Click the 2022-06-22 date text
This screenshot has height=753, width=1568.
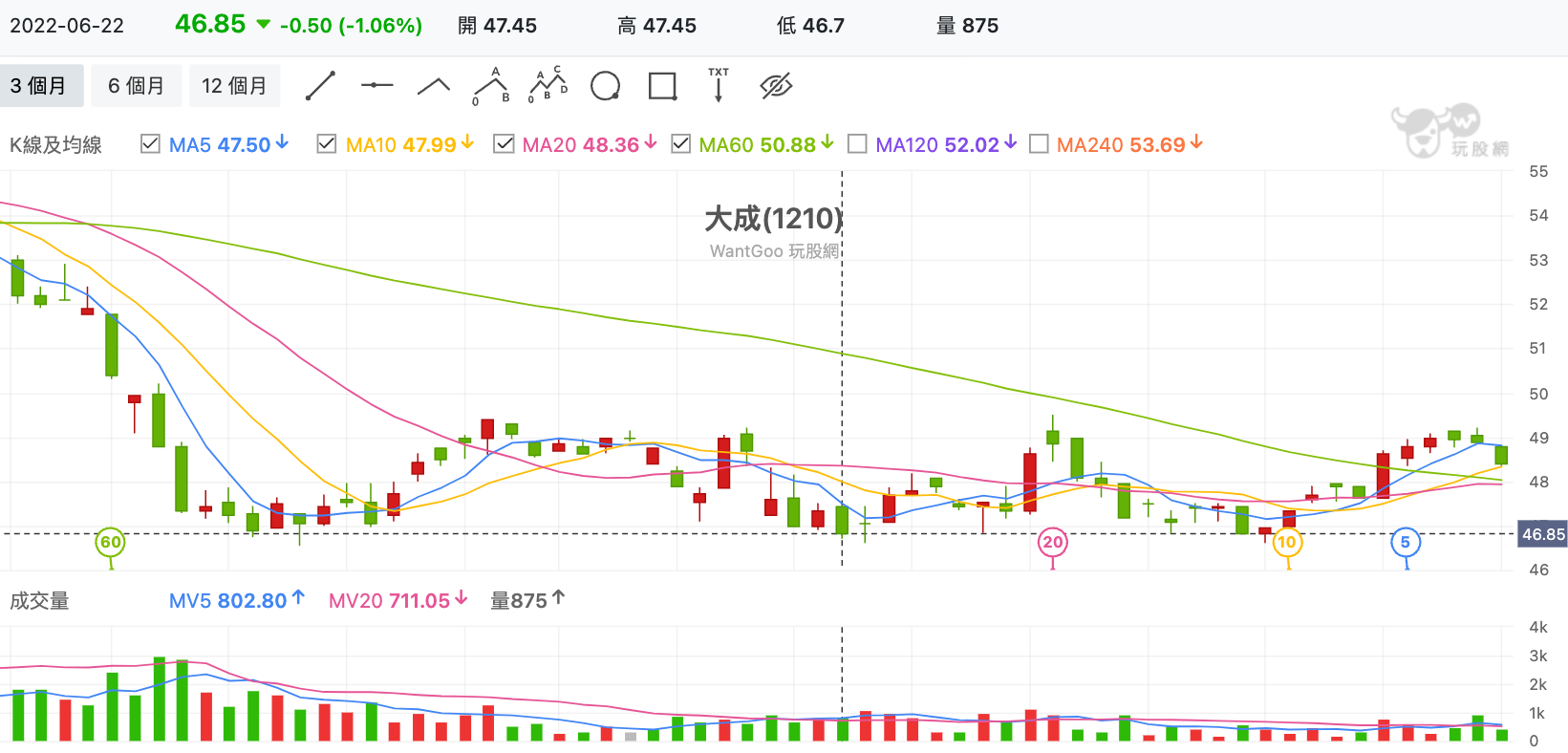[67, 26]
